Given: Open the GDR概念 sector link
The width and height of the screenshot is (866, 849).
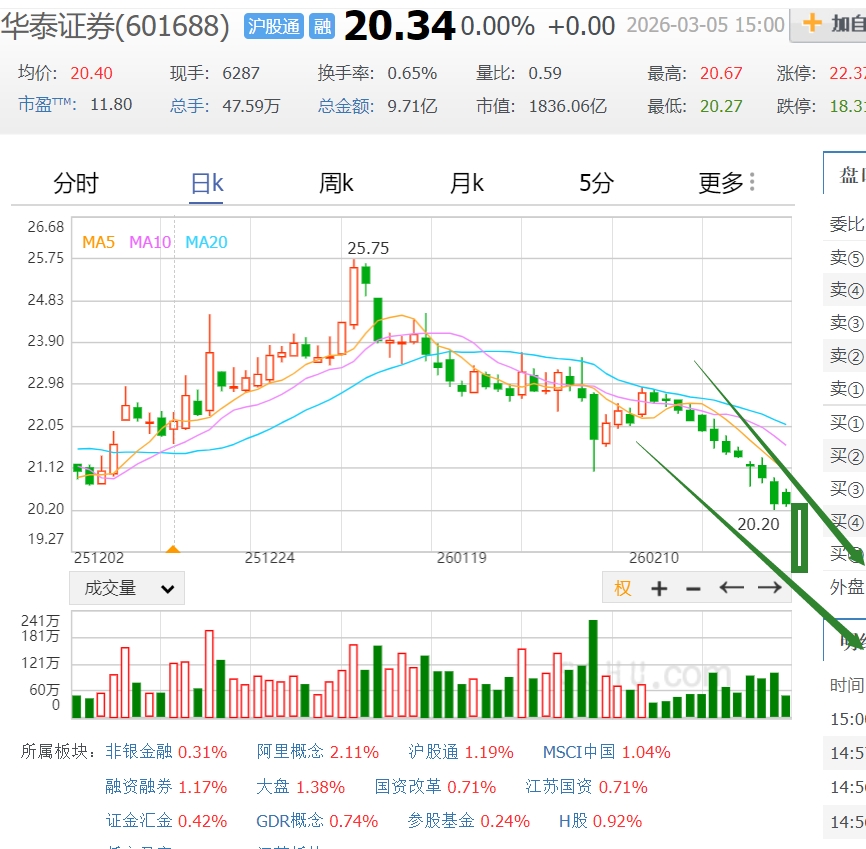Looking at the screenshot, I should pyautogui.click(x=290, y=821).
